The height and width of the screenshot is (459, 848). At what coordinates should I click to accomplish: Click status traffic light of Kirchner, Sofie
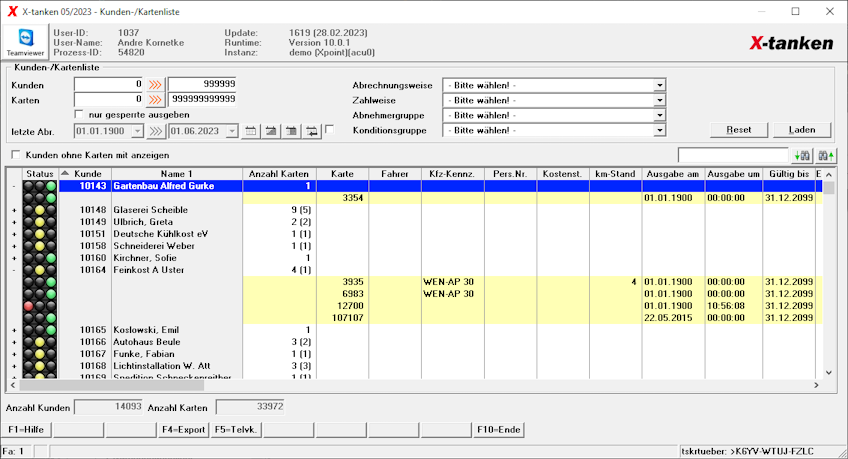39,258
